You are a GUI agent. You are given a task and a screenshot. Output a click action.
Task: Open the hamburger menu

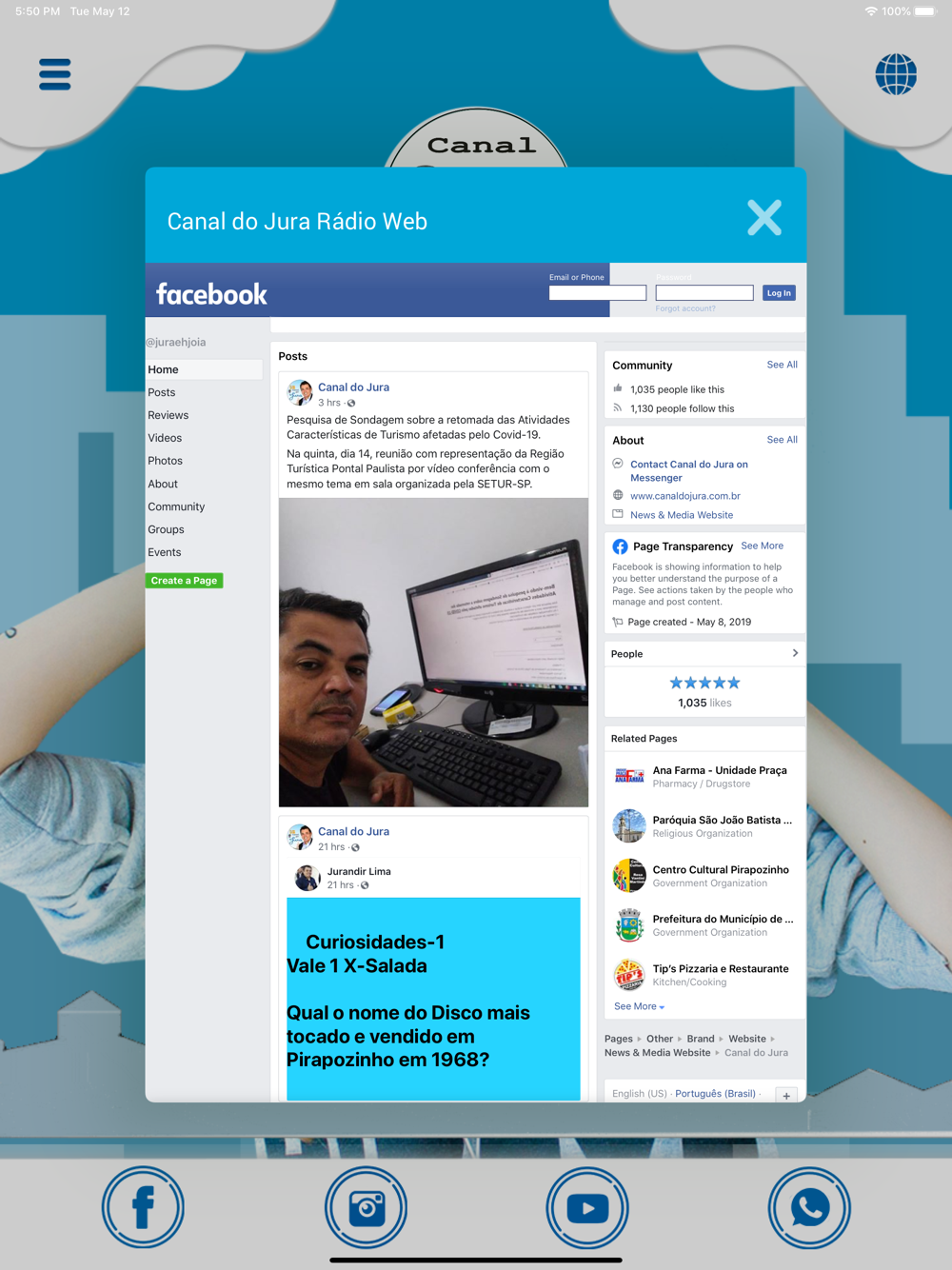click(x=55, y=74)
